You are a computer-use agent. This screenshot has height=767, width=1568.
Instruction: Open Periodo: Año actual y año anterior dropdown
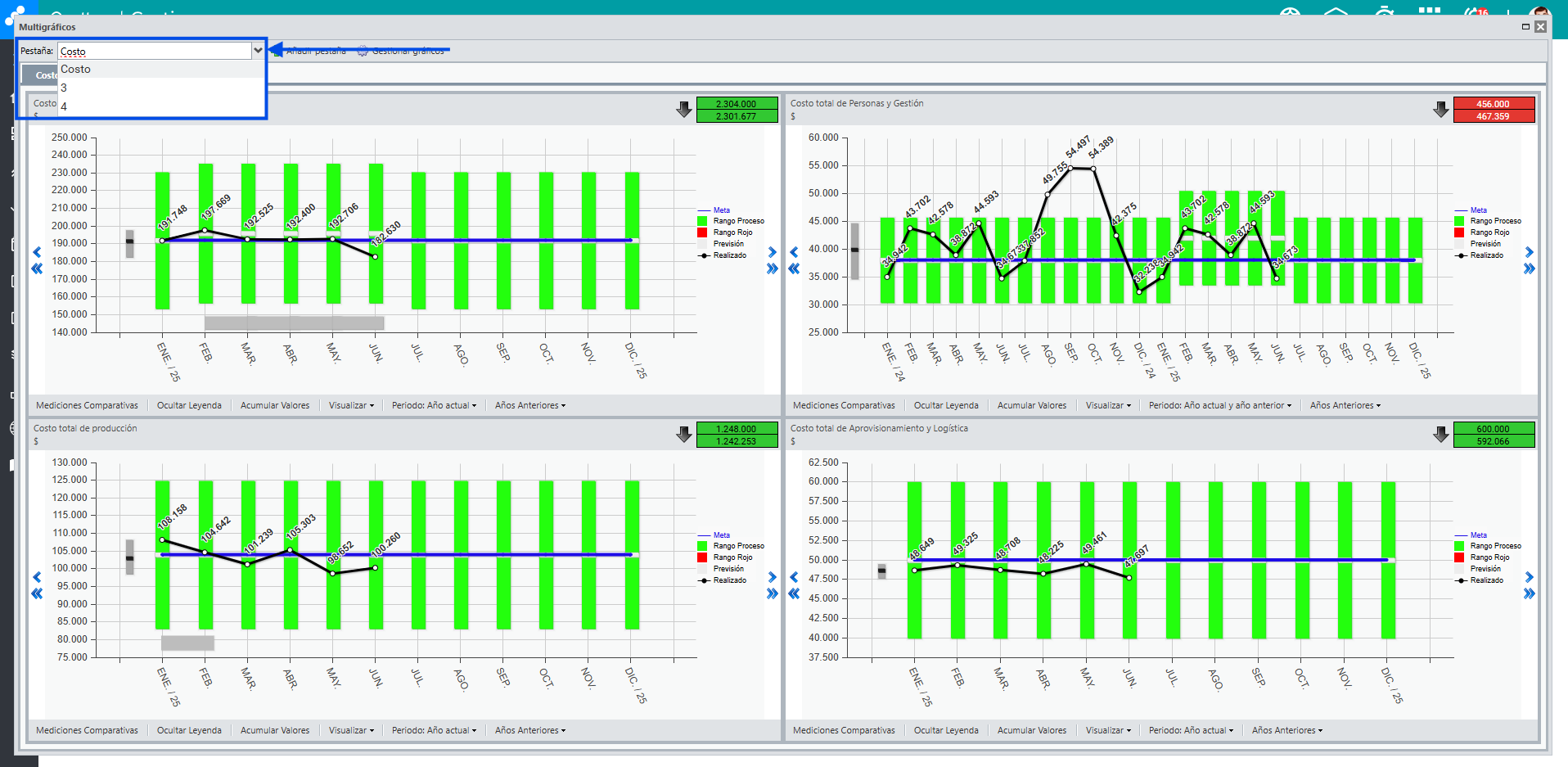(x=1219, y=405)
